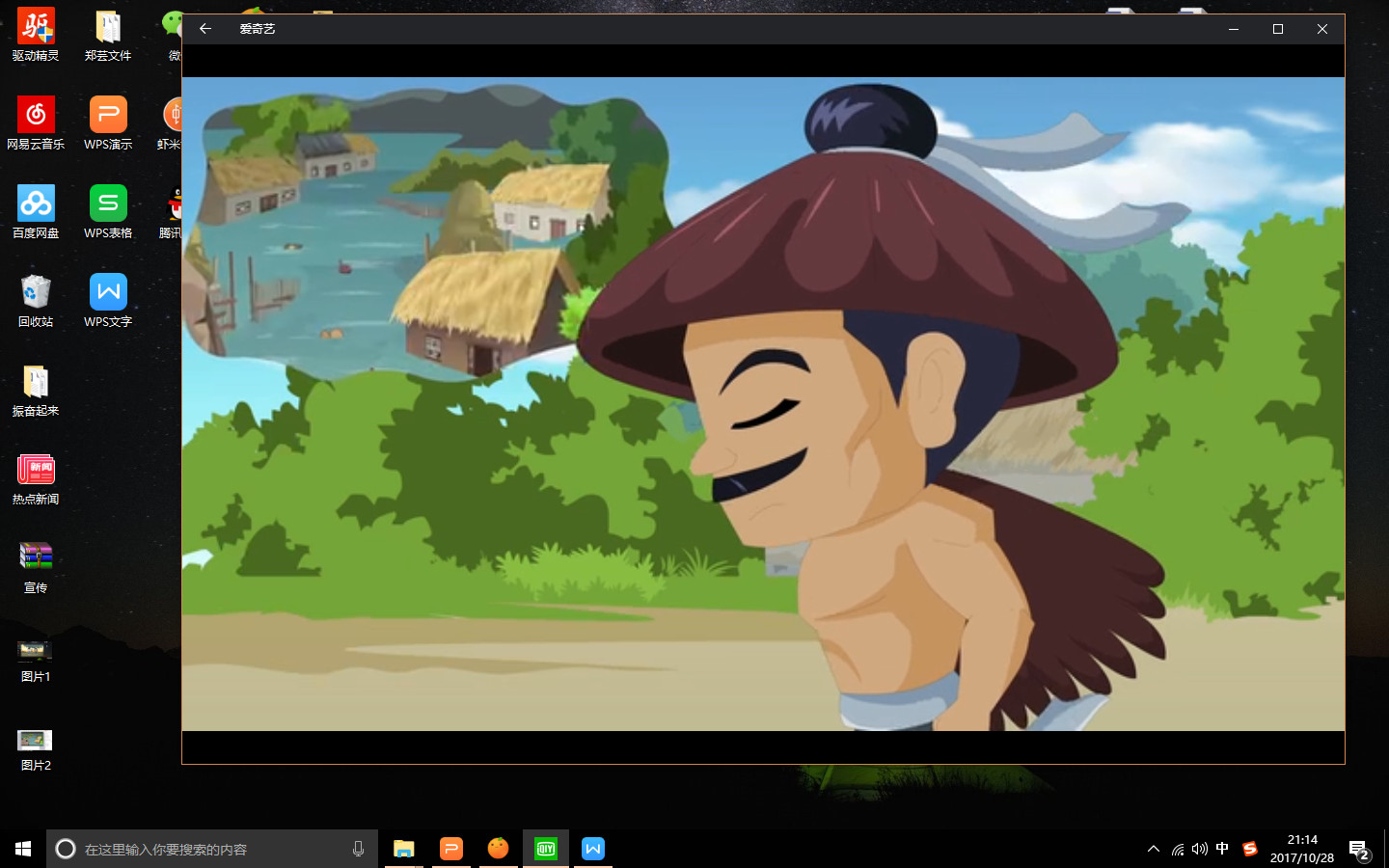
Task: Open the 回收站 recycle bin
Action: point(36,301)
